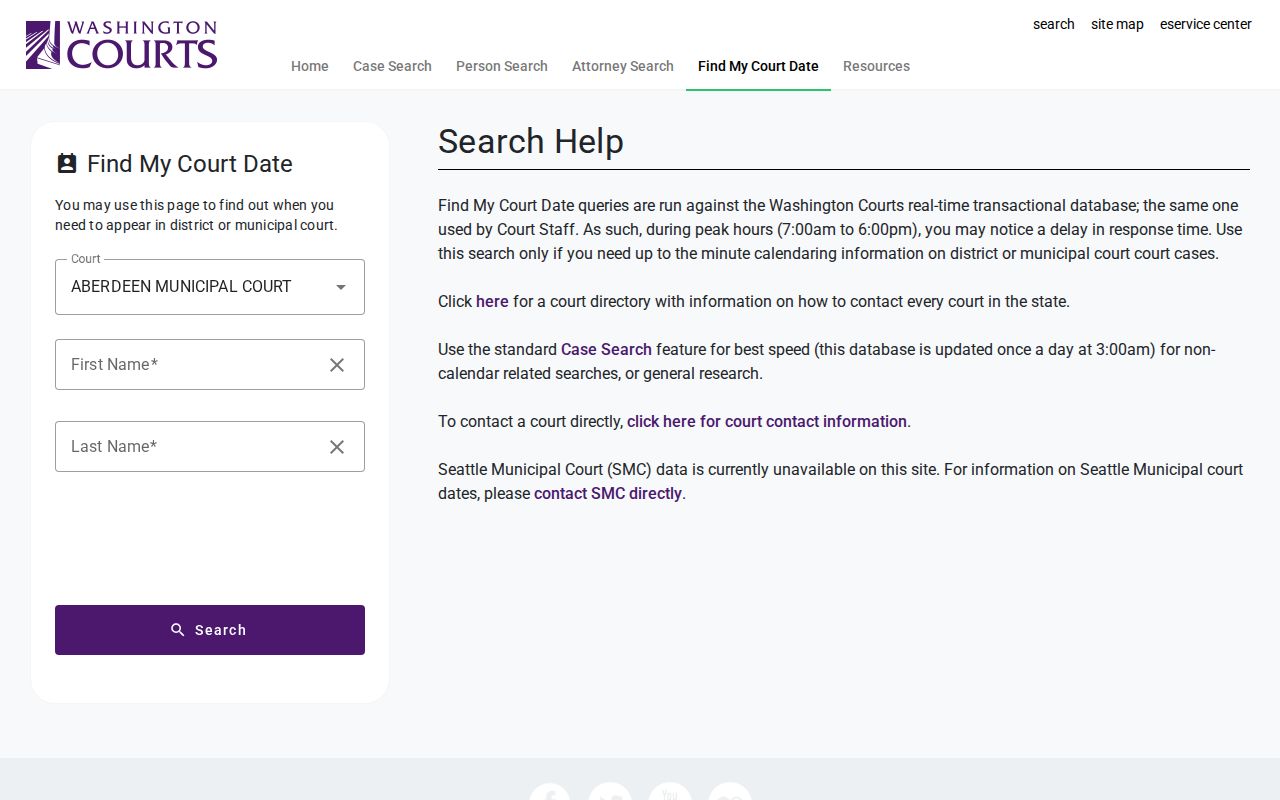Image resolution: width=1280 pixels, height=800 pixels.
Task: Go to the Home tab
Action: point(310,66)
